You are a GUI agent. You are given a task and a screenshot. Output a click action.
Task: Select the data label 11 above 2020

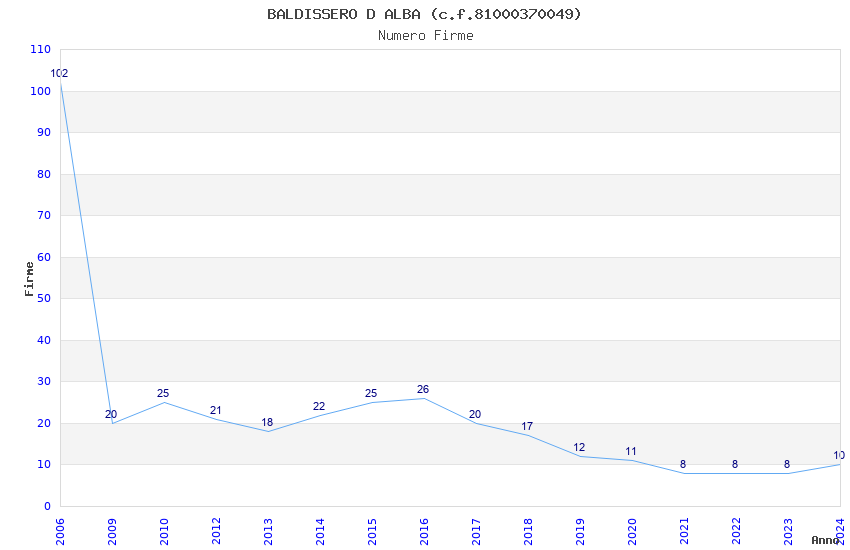(630, 451)
